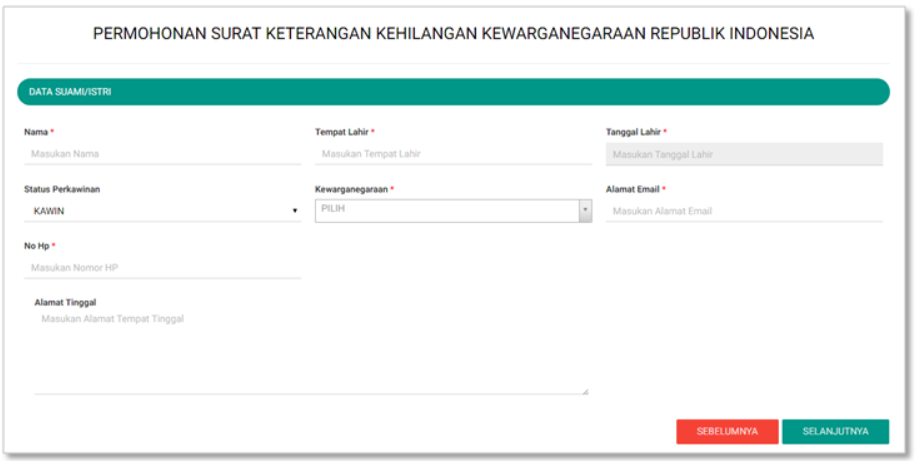Click the page title Permohonan Surat Keterangan
Viewport: 915px width, 461px height.
453,34
